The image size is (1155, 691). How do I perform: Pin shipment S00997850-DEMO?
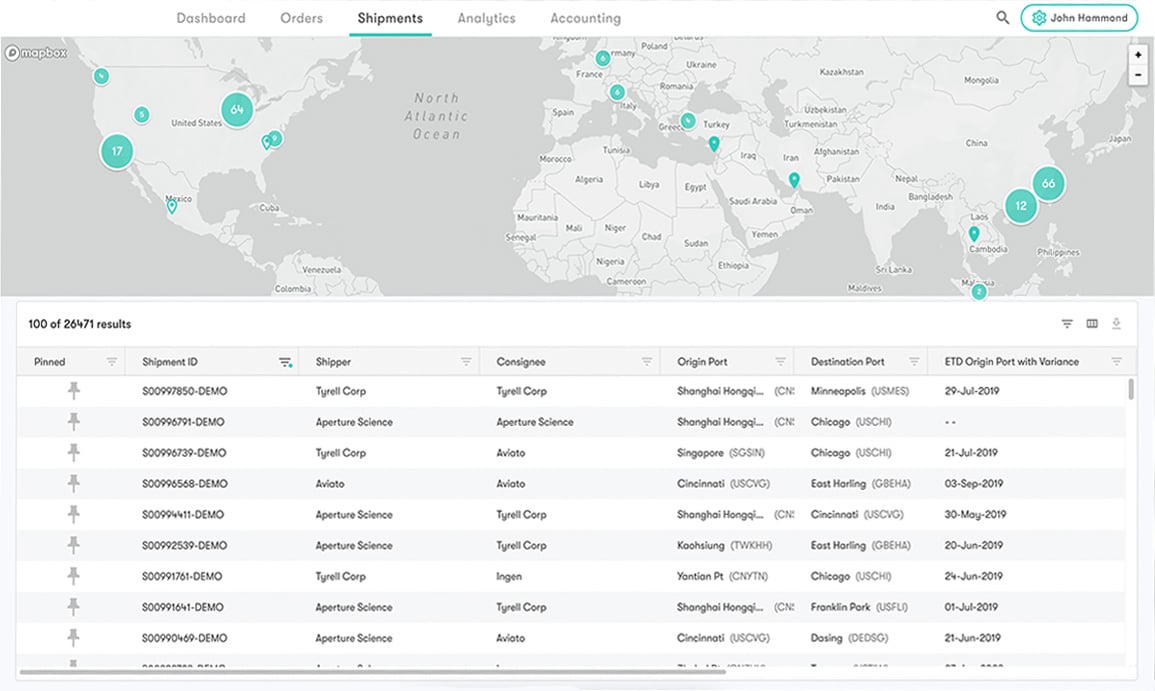[x=73, y=391]
